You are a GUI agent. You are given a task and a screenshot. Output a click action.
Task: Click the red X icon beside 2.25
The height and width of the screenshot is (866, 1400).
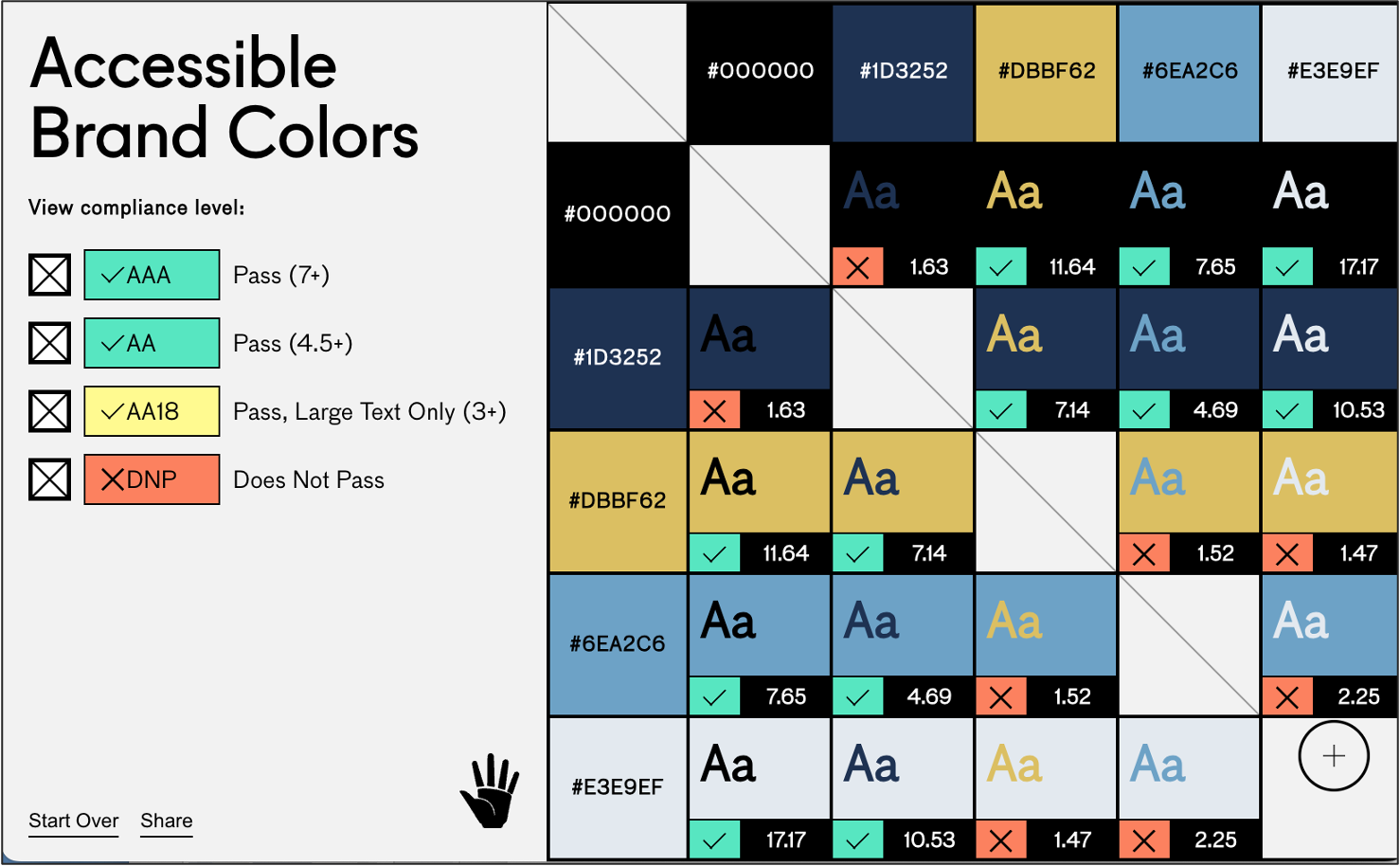1287,697
